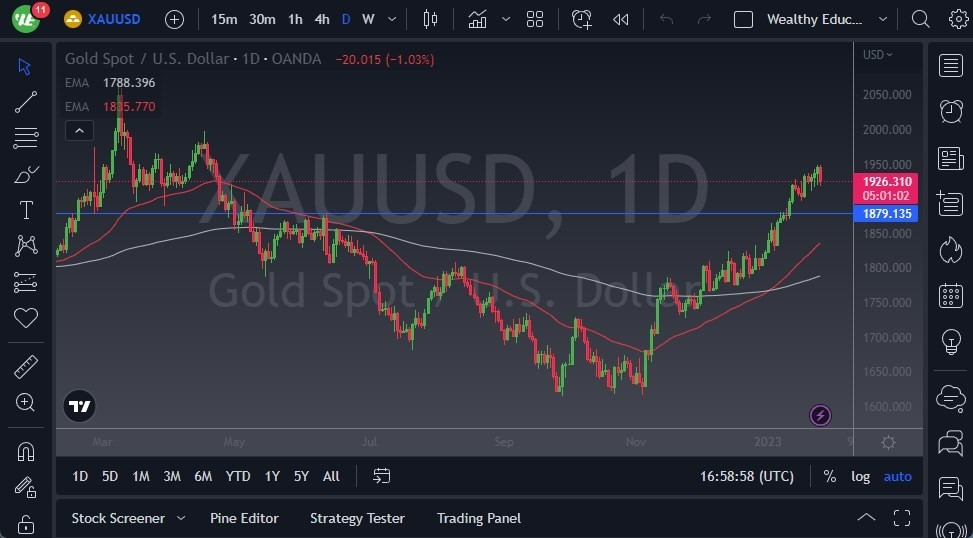This screenshot has width=973, height=538.
Task: Open the quick search magnifier
Action: click(920, 19)
